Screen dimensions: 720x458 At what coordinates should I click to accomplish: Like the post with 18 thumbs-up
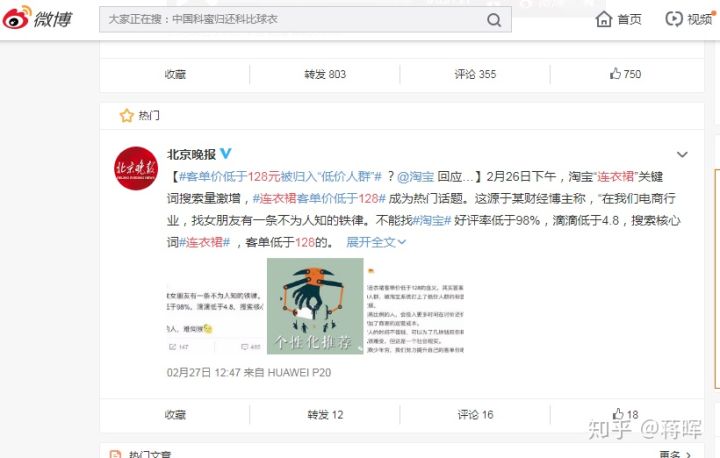pyautogui.click(x=625, y=414)
